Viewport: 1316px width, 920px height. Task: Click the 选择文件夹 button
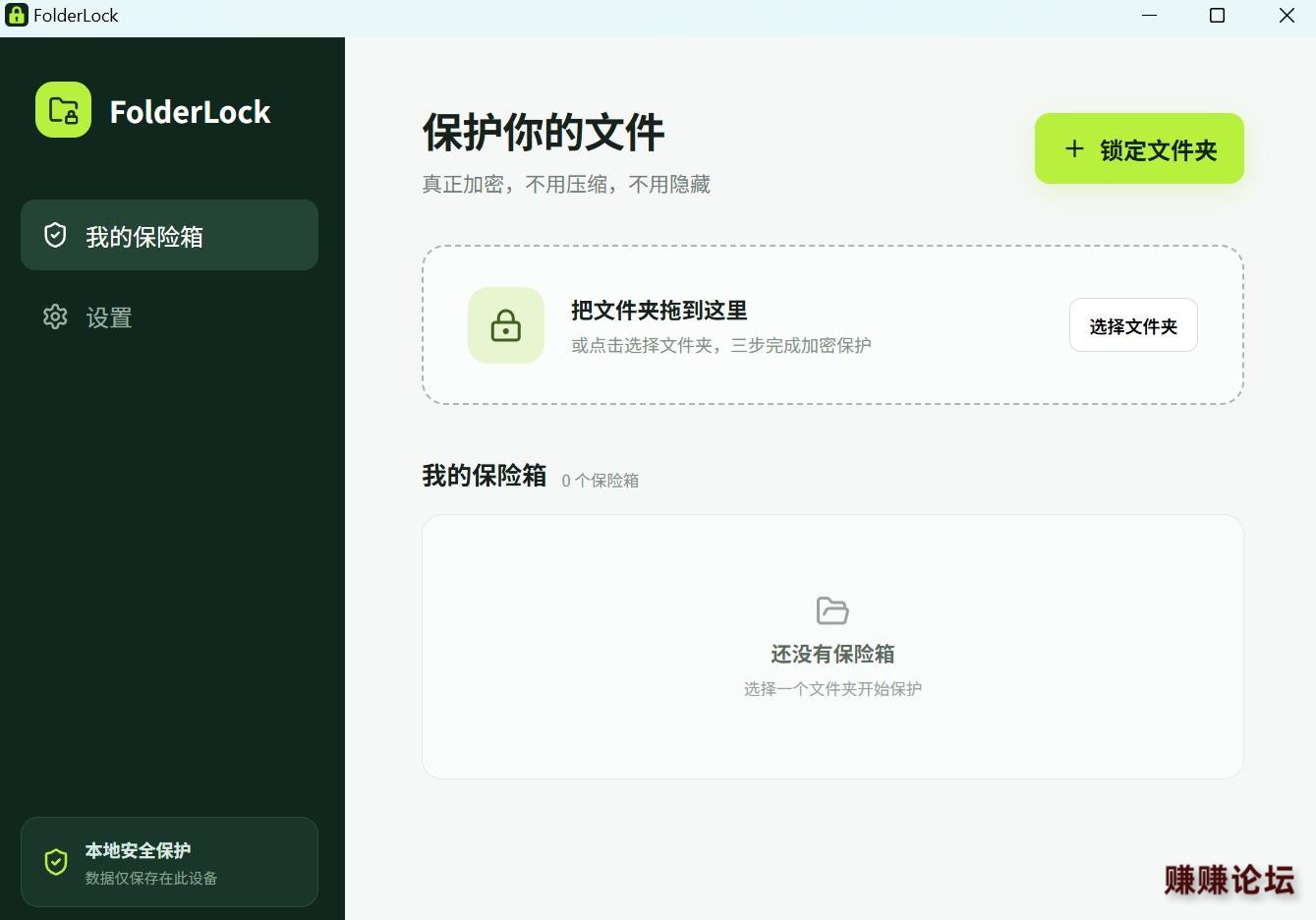point(1133,325)
